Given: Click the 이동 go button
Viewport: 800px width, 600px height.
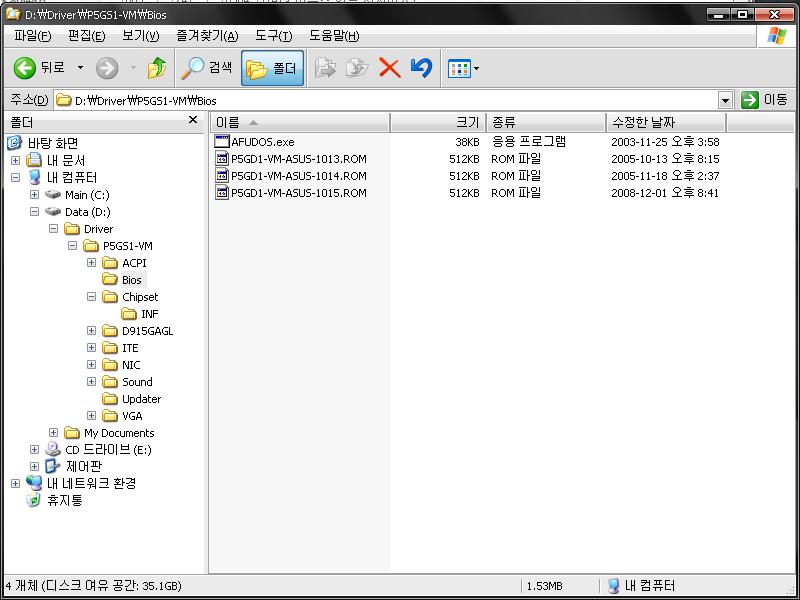Looking at the screenshot, I should [x=764, y=100].
